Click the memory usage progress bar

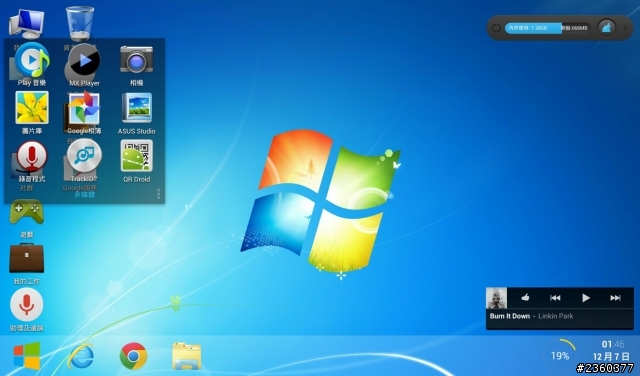(548, 28)
